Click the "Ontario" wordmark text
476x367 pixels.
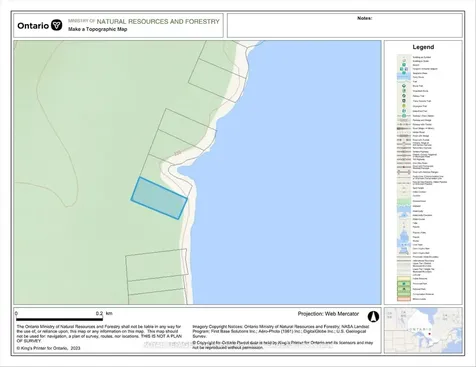point(33,26)
